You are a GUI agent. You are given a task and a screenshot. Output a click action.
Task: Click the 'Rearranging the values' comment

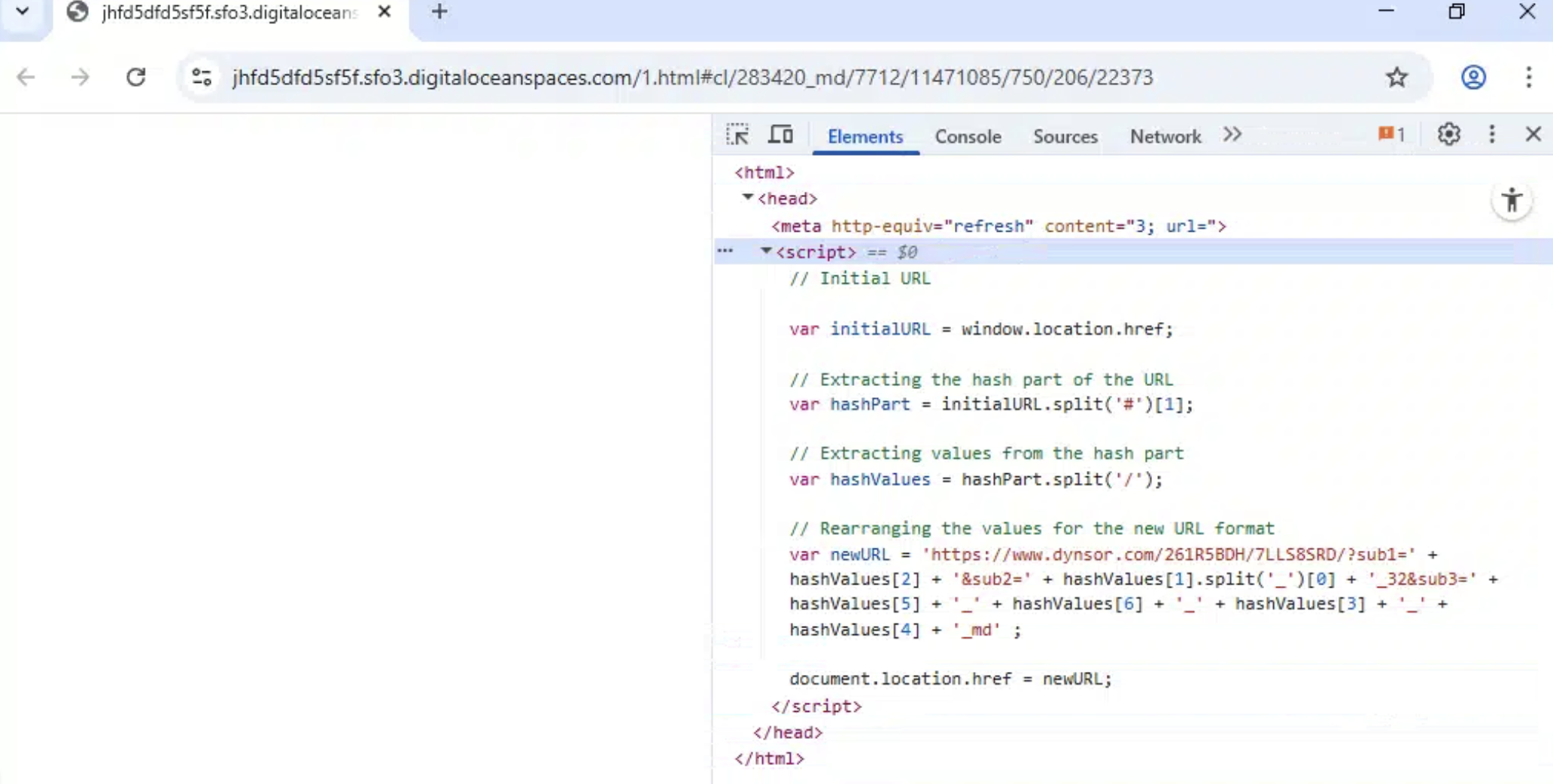pos(1032,528)
